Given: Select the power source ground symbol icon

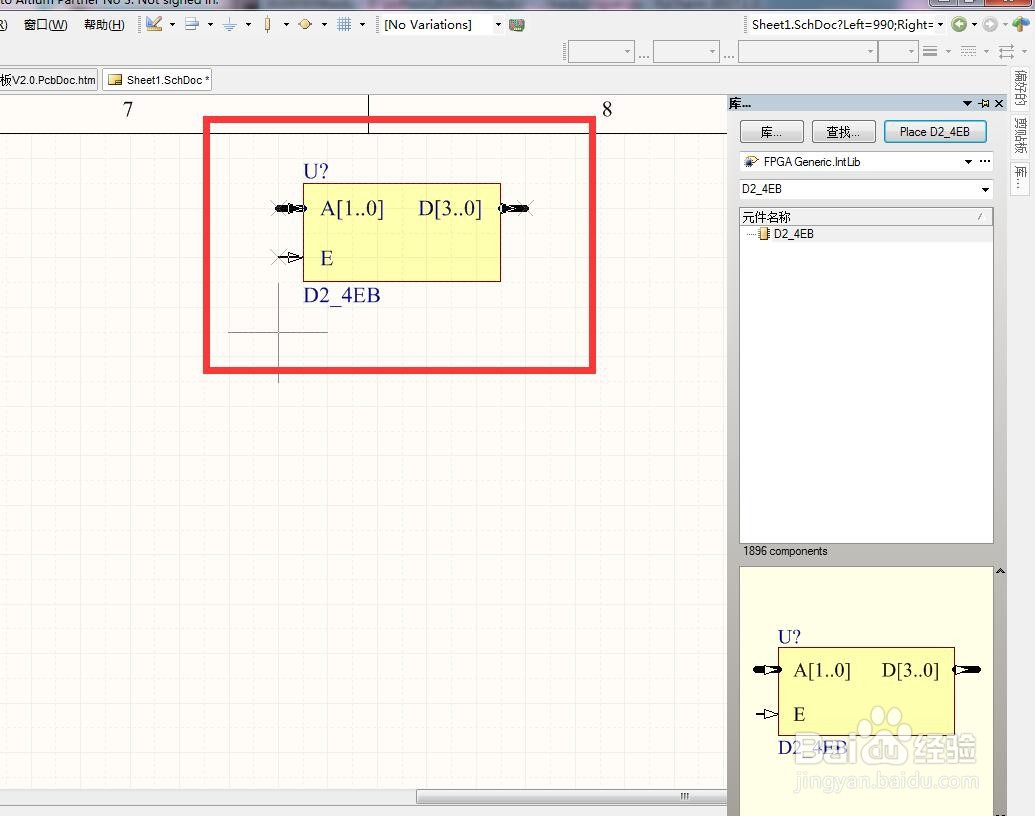Looking at the screenshot, I should (x=230, y=24).
